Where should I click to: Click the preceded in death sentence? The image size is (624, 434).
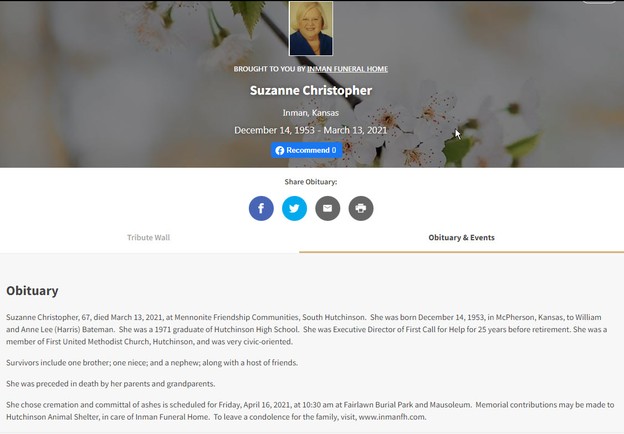point(111,383)
